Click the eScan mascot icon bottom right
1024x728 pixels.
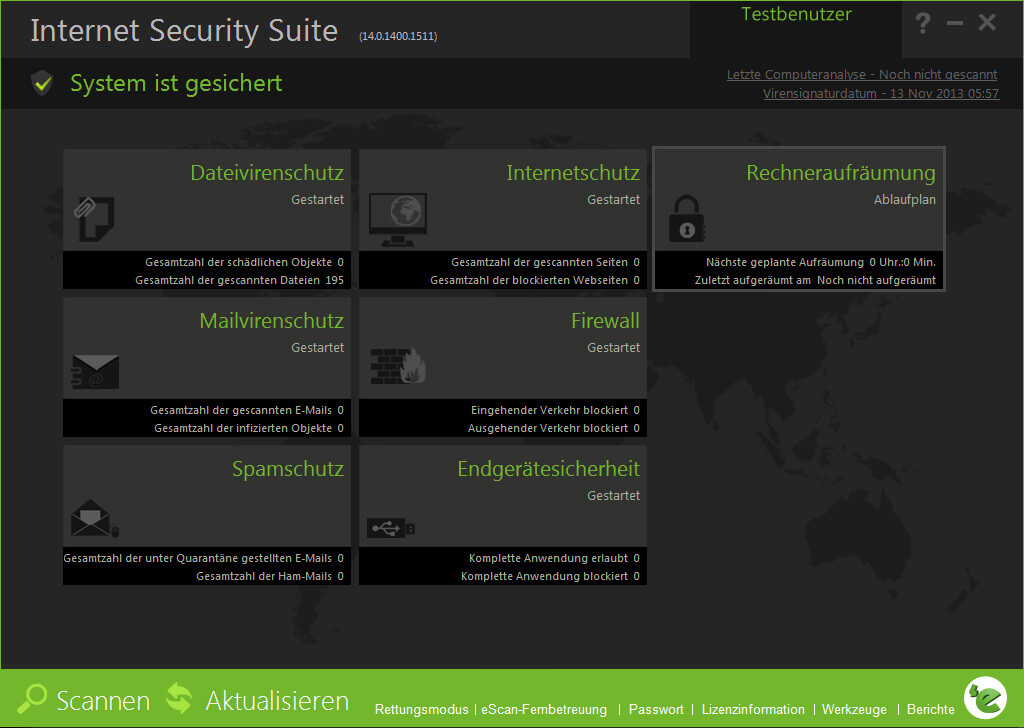coord(985,697)
